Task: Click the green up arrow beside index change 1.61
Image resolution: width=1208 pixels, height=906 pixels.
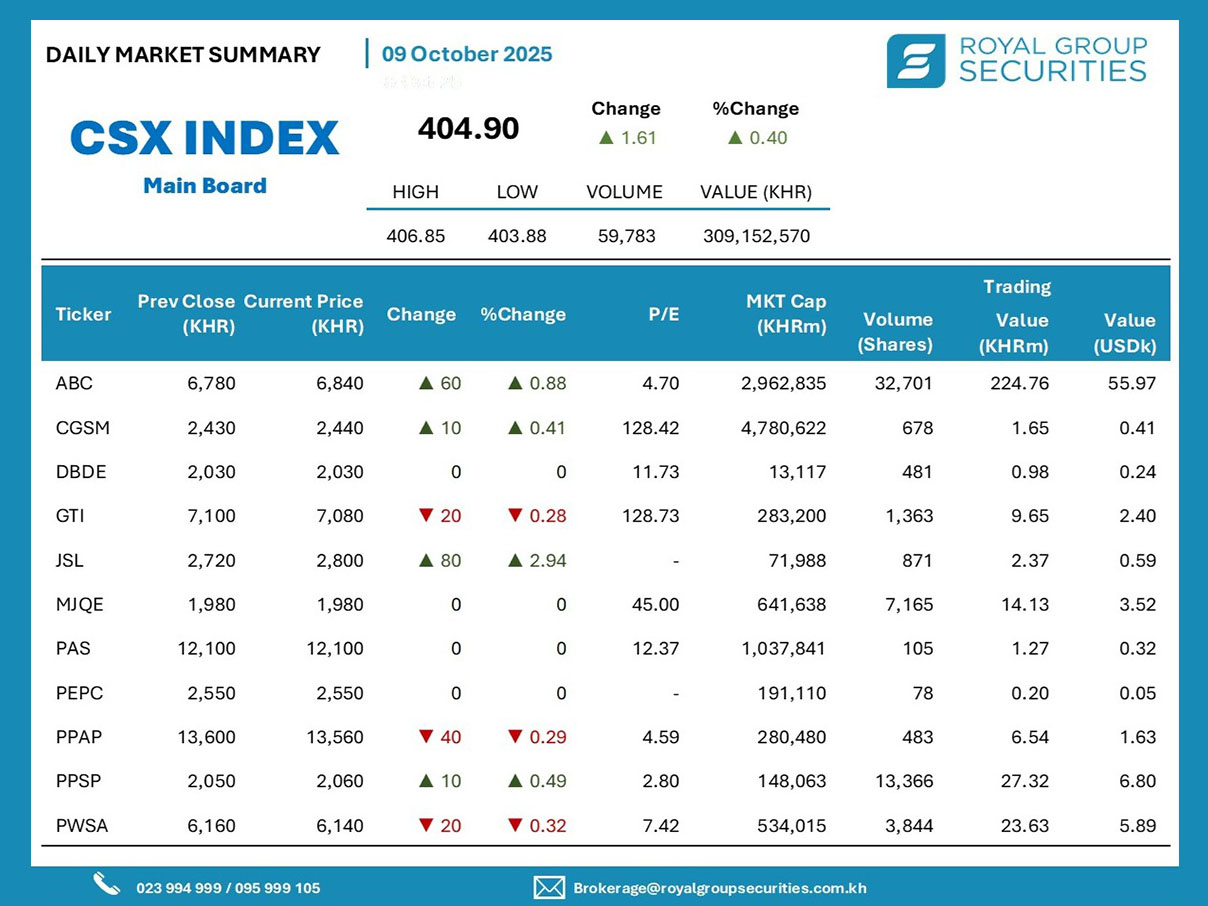Action: click(605, 138)
